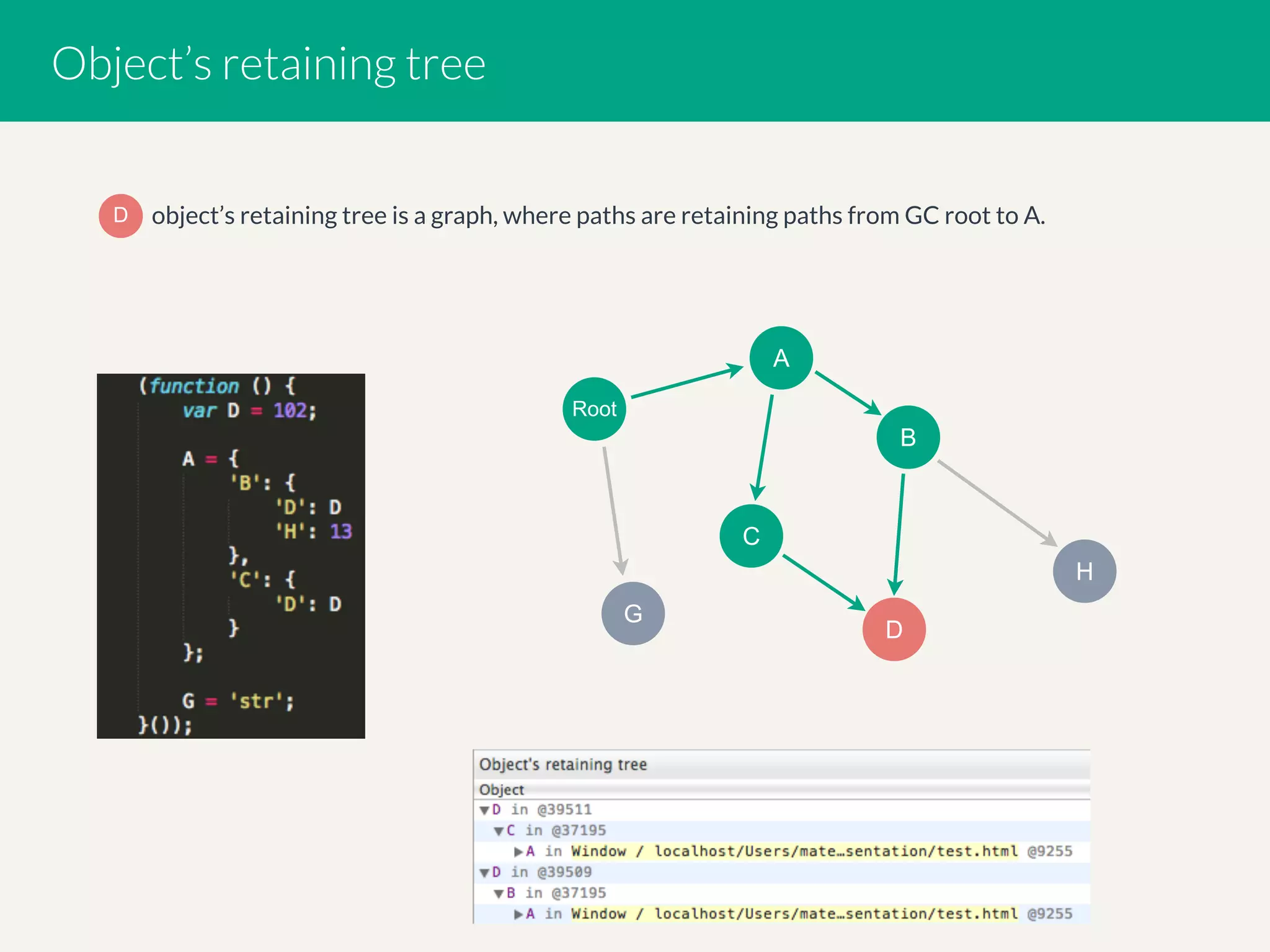Click the 'var D = 102;' code line
Viewport: 1270px width, 952px height.
(249, 410)
